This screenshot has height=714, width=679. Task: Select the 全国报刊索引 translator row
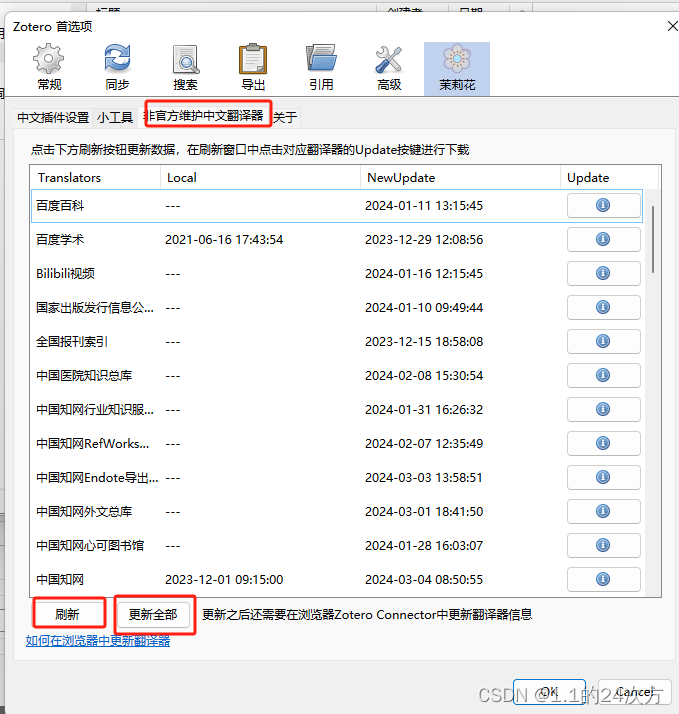[x=337, y=342]
